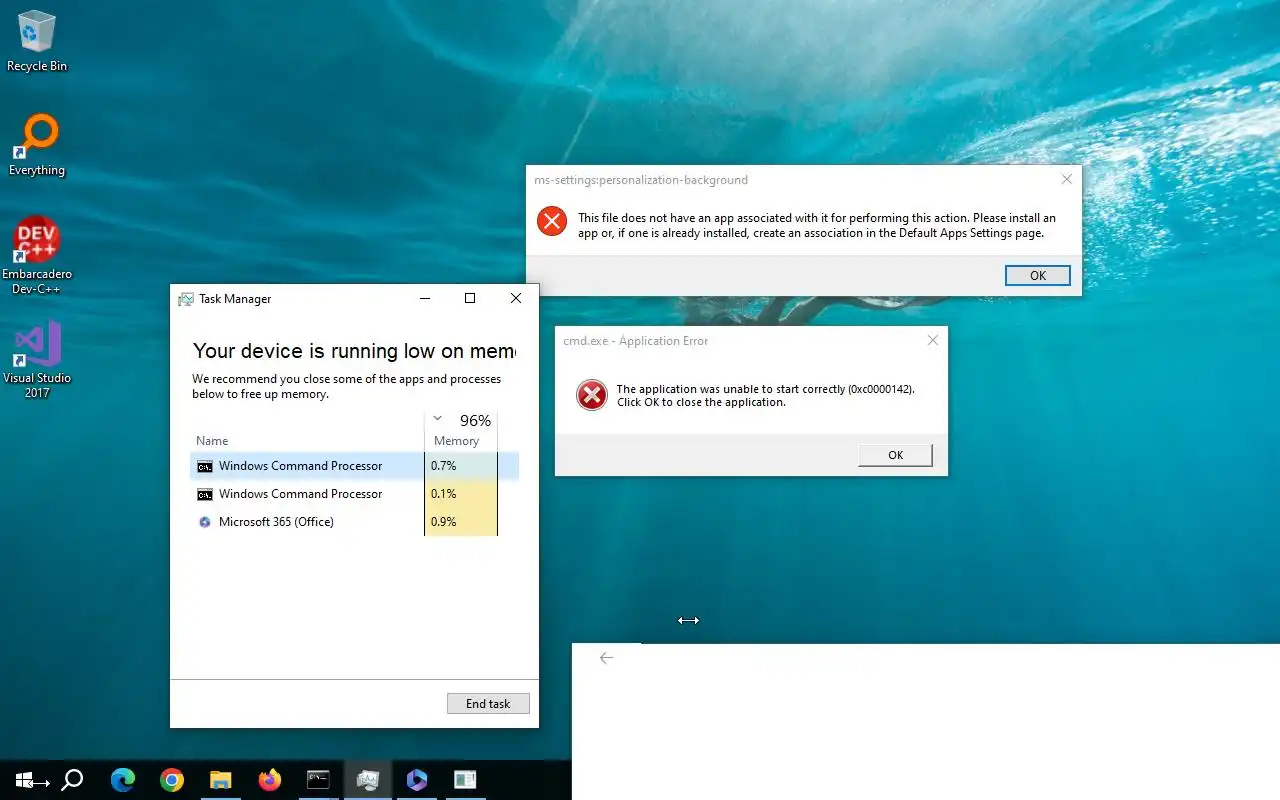Select the 0.7% Windows Command Processor row
1280x800 pixels.
[x=354, y=466]
